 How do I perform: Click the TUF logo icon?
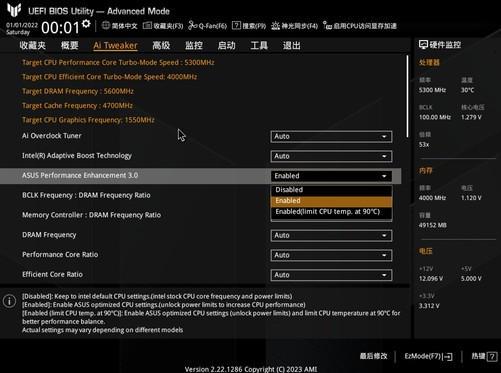point(14,10)
